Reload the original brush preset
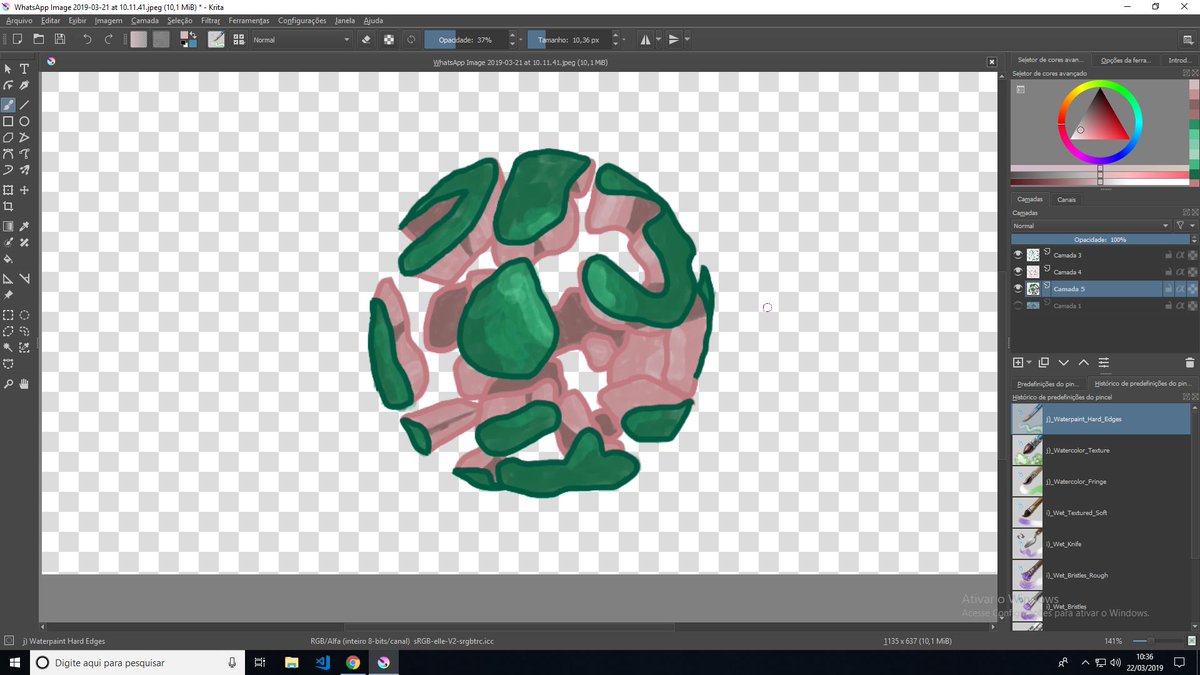 click(411, 40)
